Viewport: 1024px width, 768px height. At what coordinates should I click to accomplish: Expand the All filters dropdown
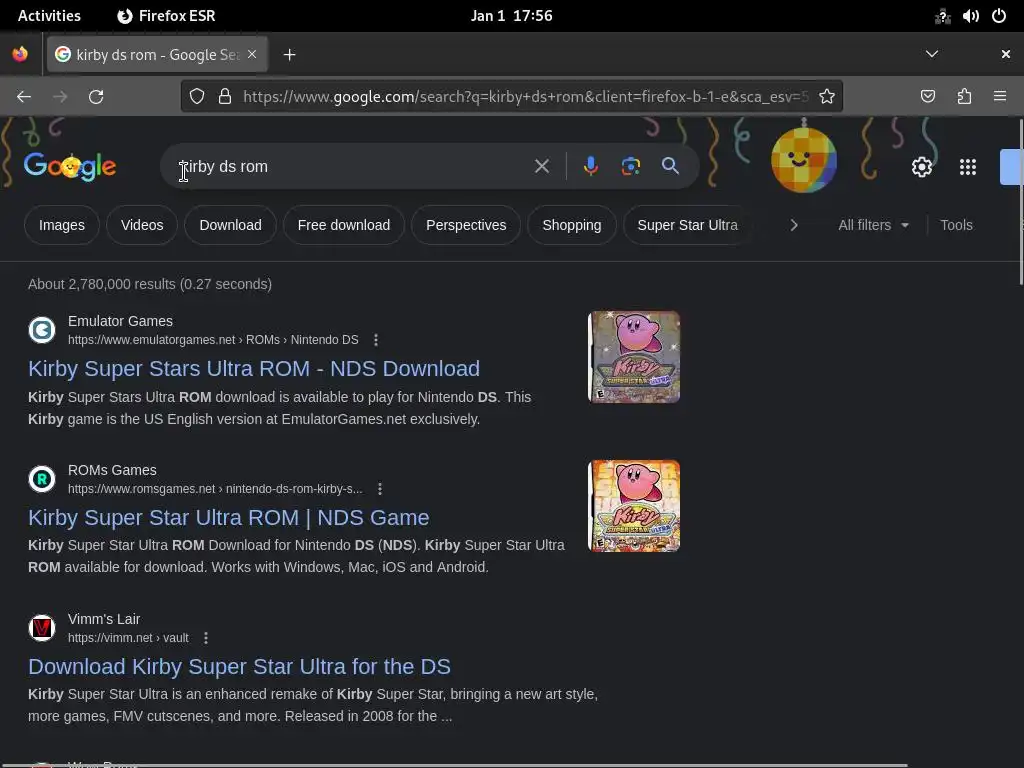click(873, 225)
